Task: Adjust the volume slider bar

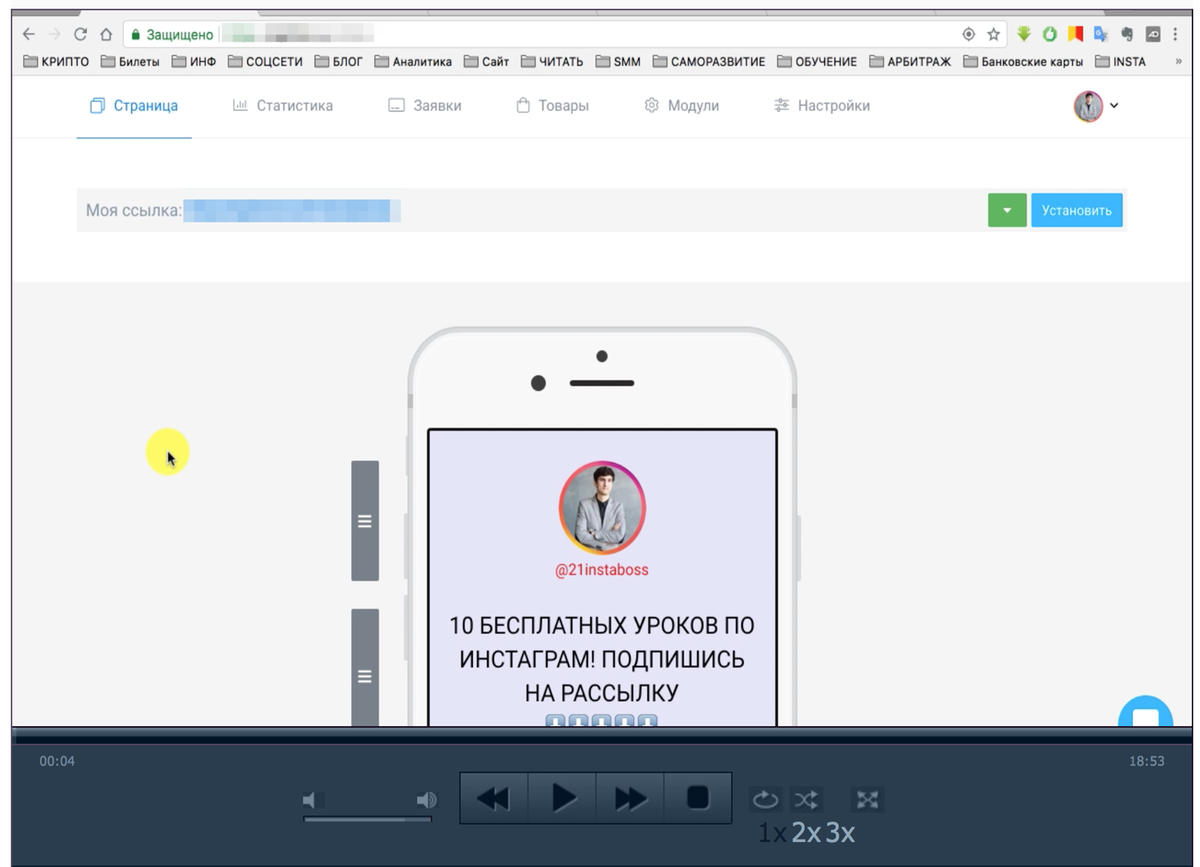Action: [x=367, y=819]
